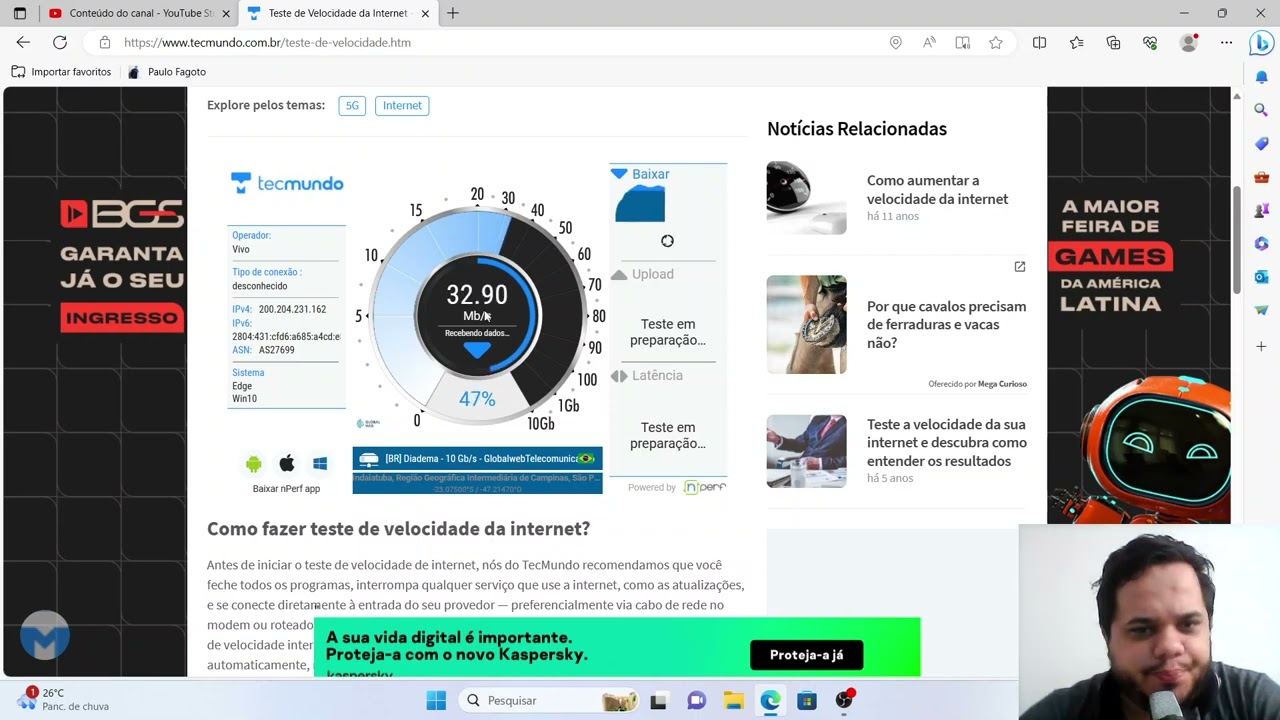The image size is (1280, 720).
Task: Go back with the browser back arrow
Action: 23,42
